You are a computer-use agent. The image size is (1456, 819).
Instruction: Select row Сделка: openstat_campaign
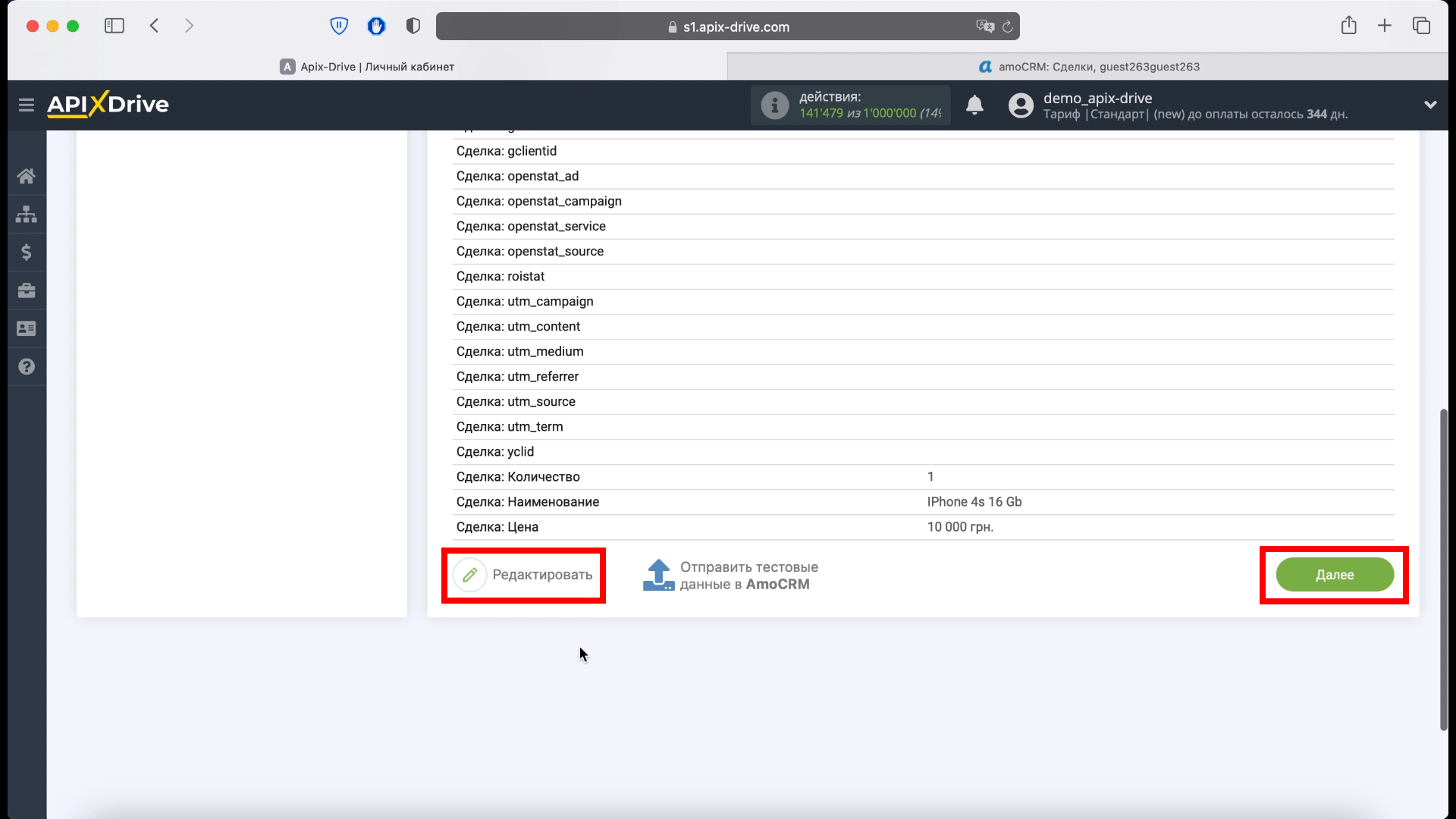pyautogui.click(x=923, y=201)
